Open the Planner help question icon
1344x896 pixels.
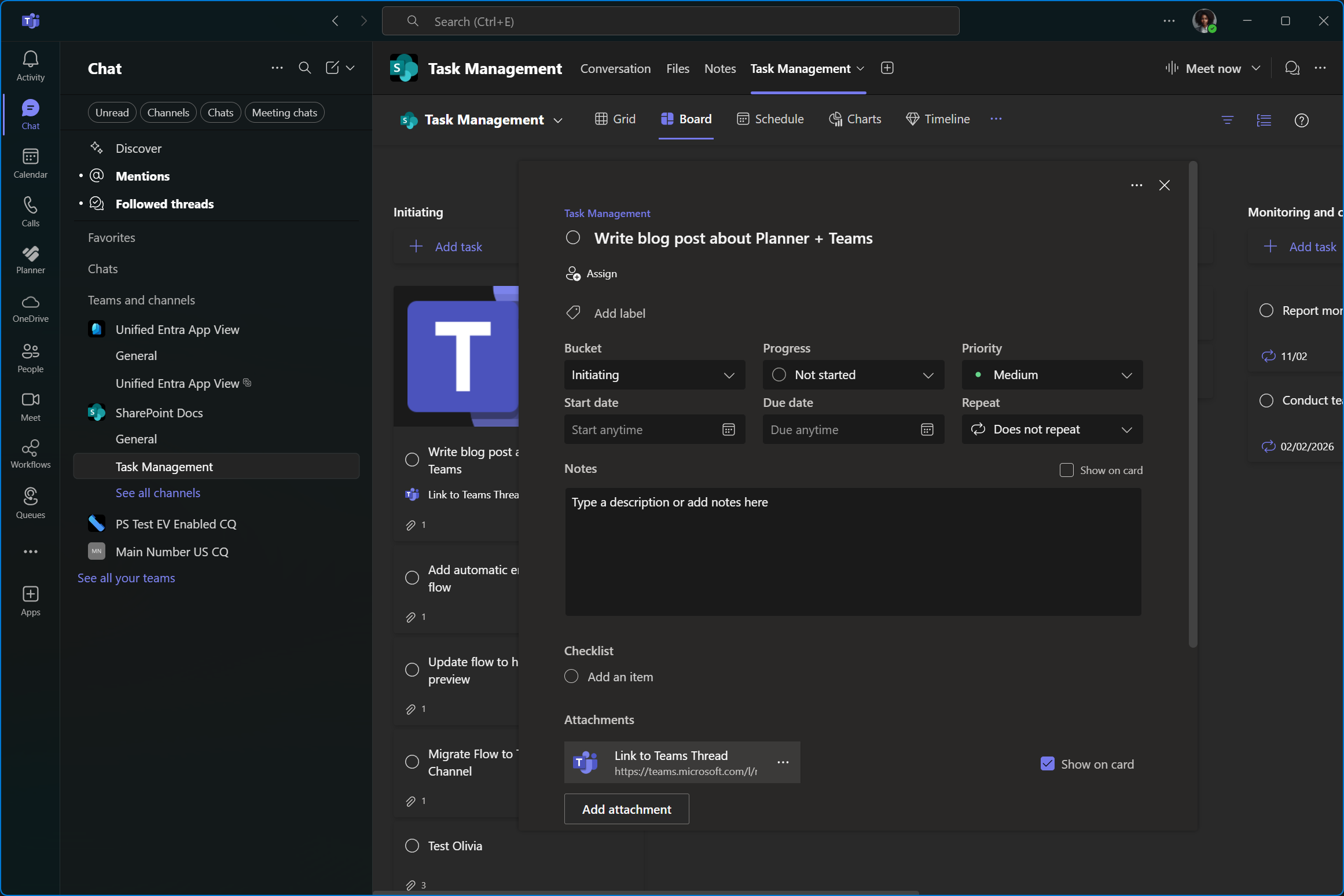coord(1302,120)
